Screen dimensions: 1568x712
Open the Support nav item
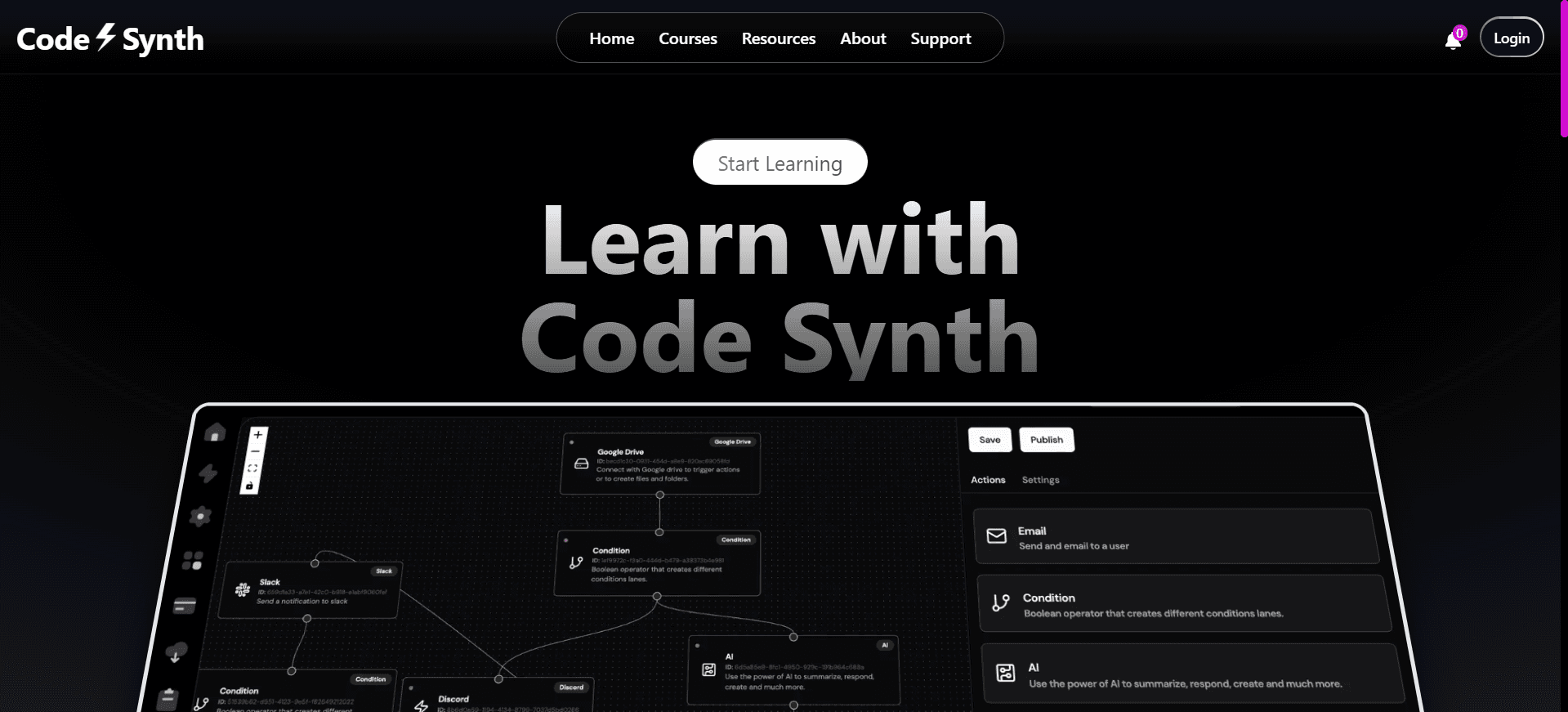tap(940, 38)
